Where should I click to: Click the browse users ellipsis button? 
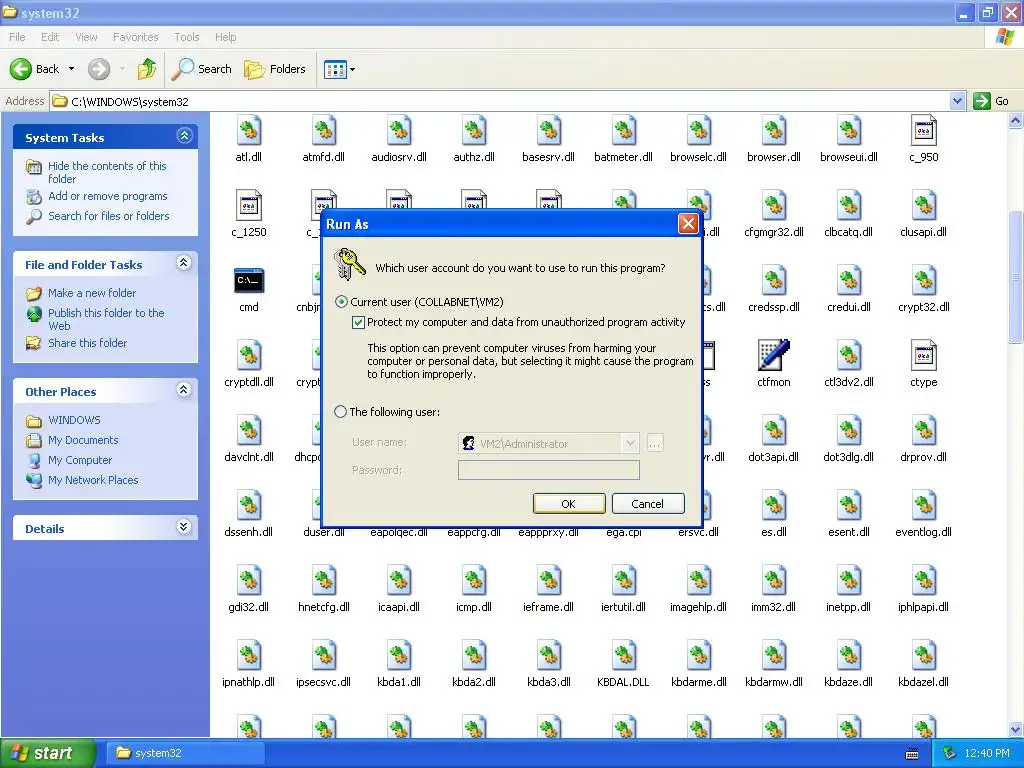654,443
